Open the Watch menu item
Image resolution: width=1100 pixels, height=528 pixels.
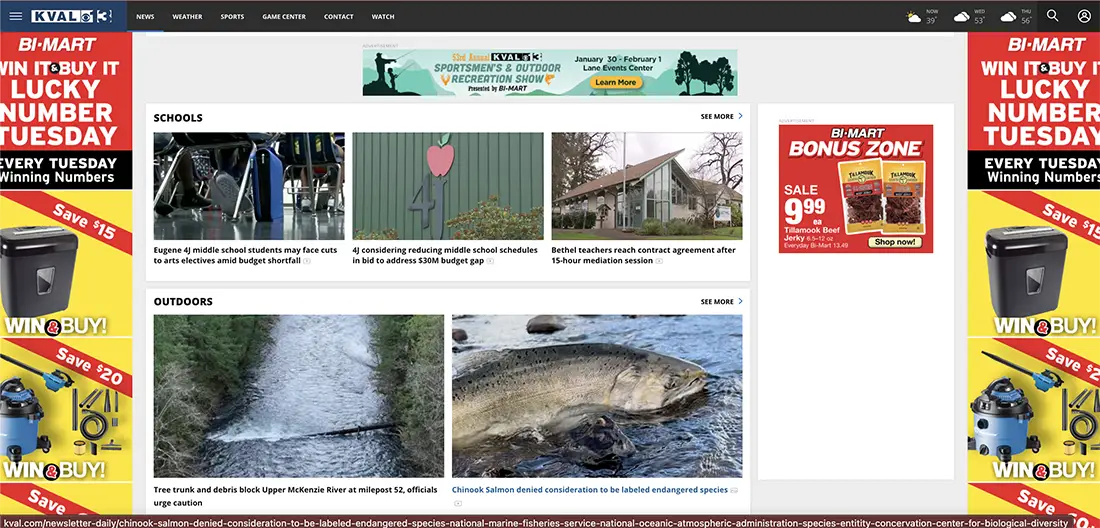[x=383, y=16]
